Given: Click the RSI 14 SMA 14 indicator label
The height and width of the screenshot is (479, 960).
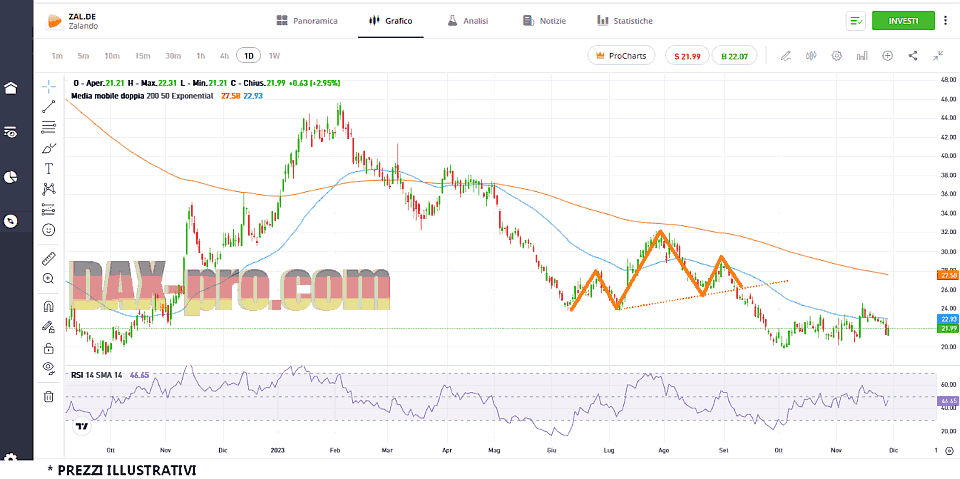Looking at the screenshot, I should point(98,375).
